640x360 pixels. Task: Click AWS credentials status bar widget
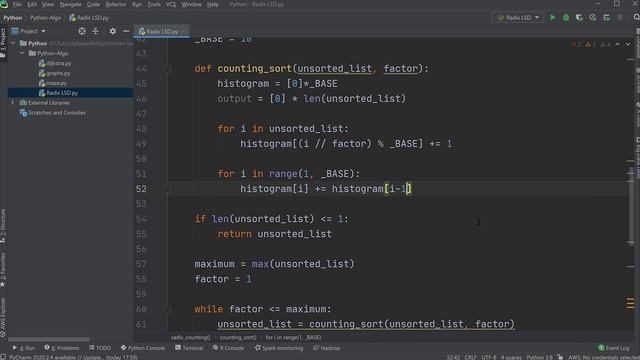(x=604, y=357)
